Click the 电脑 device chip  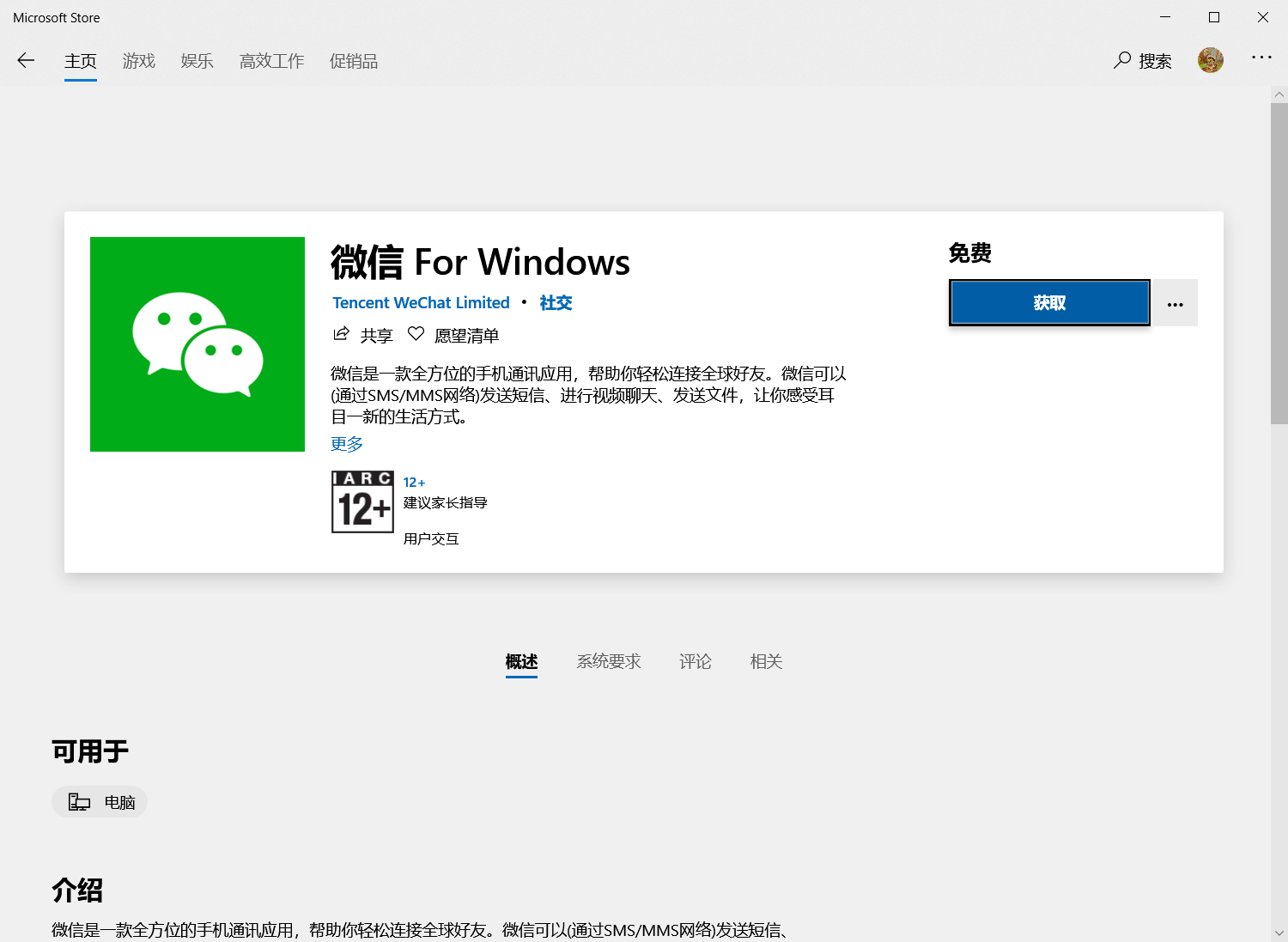coord(100,802)
